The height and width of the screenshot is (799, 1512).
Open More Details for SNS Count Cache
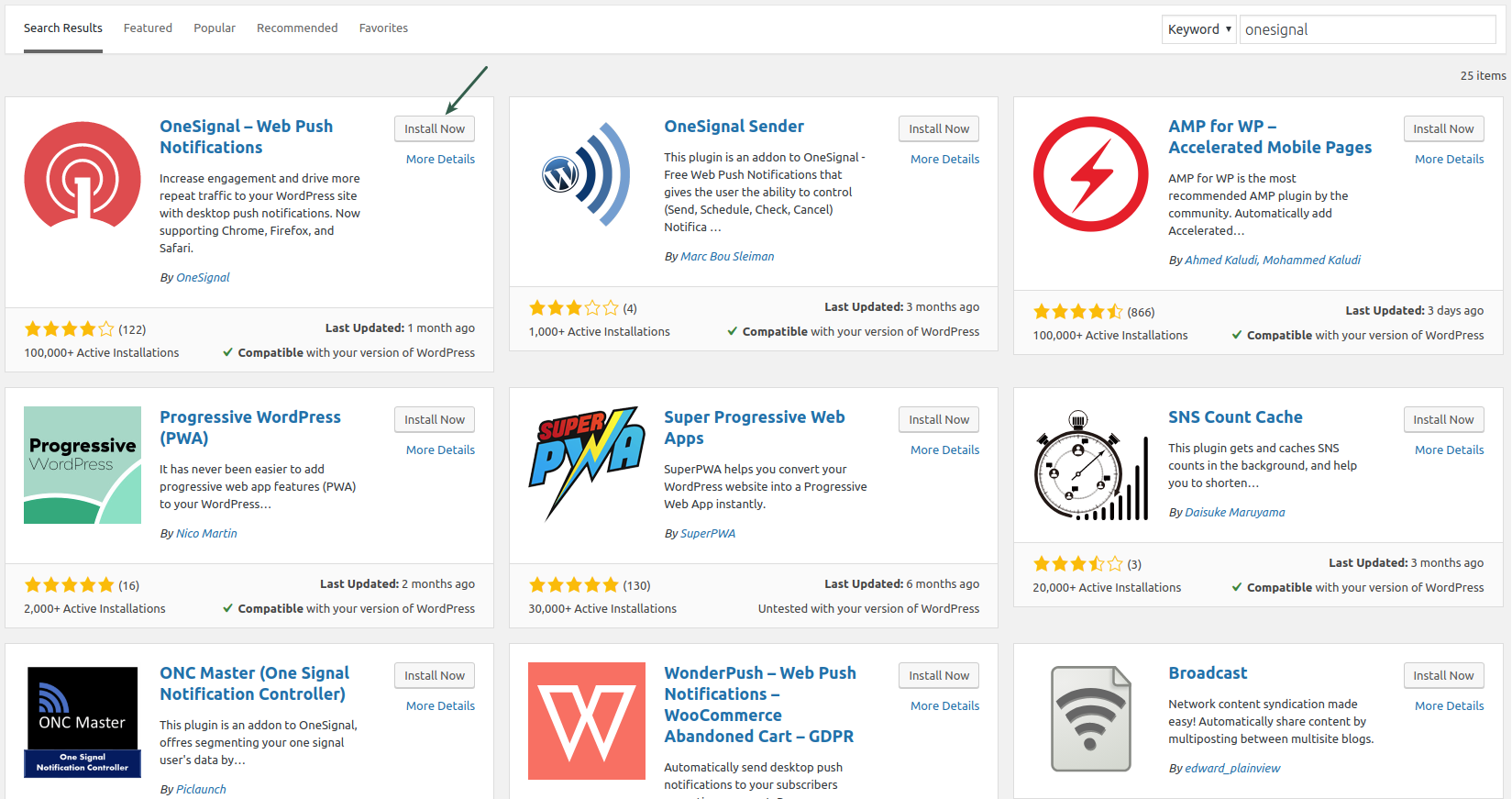[x=1449, y=449]
